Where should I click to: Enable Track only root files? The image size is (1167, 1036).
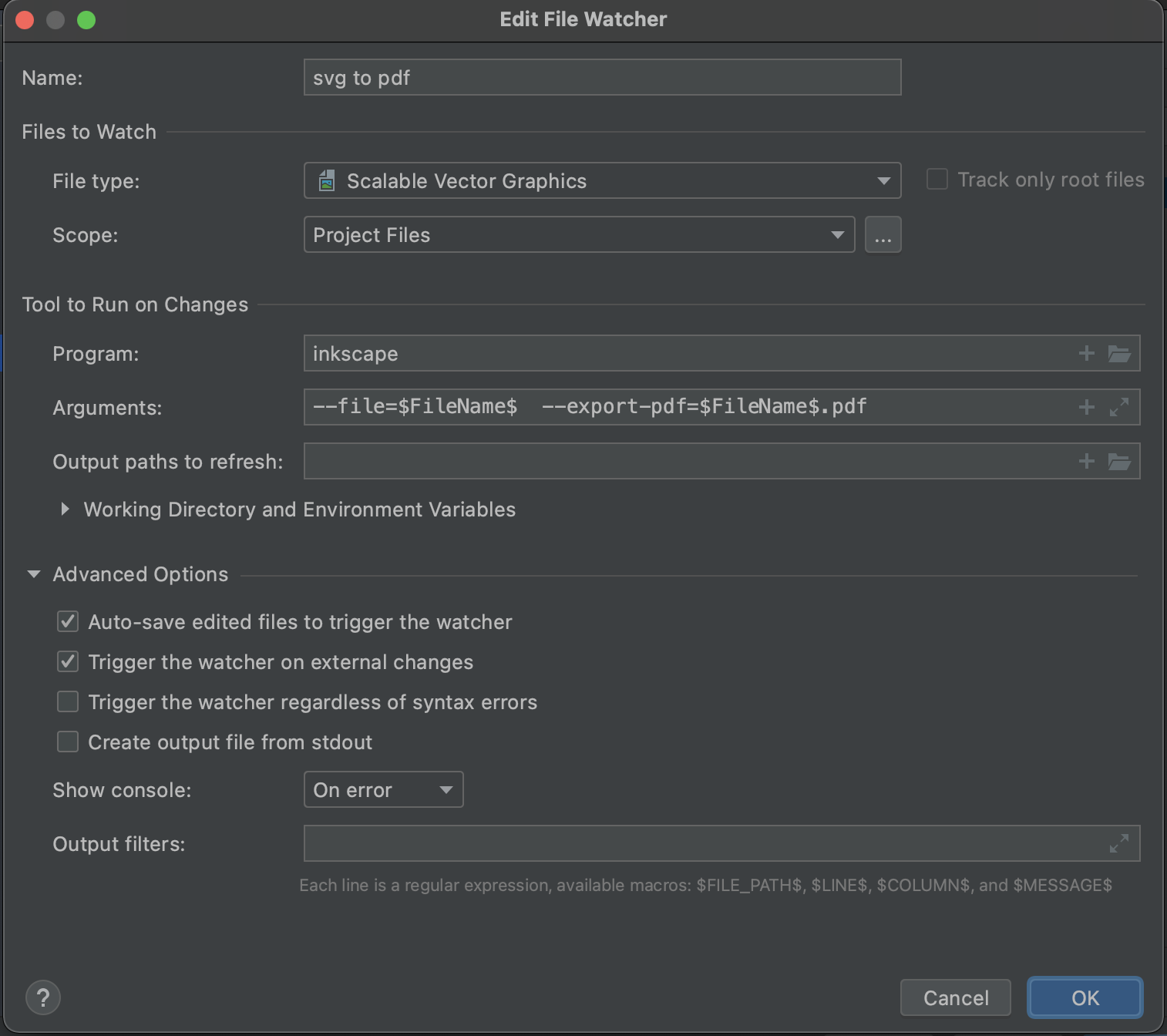click(937, 179)
